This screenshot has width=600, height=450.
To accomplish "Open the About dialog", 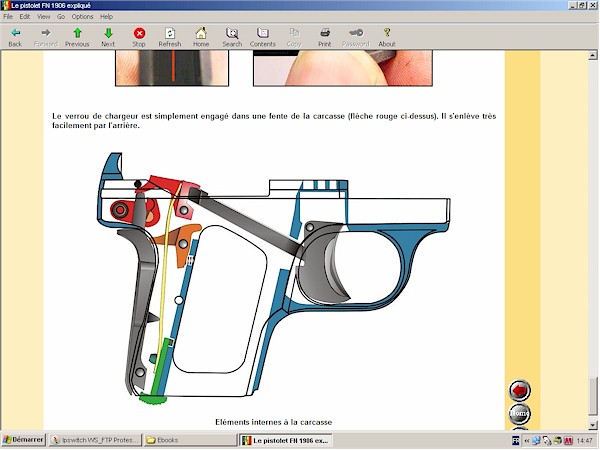I will [x=387, y=38].
